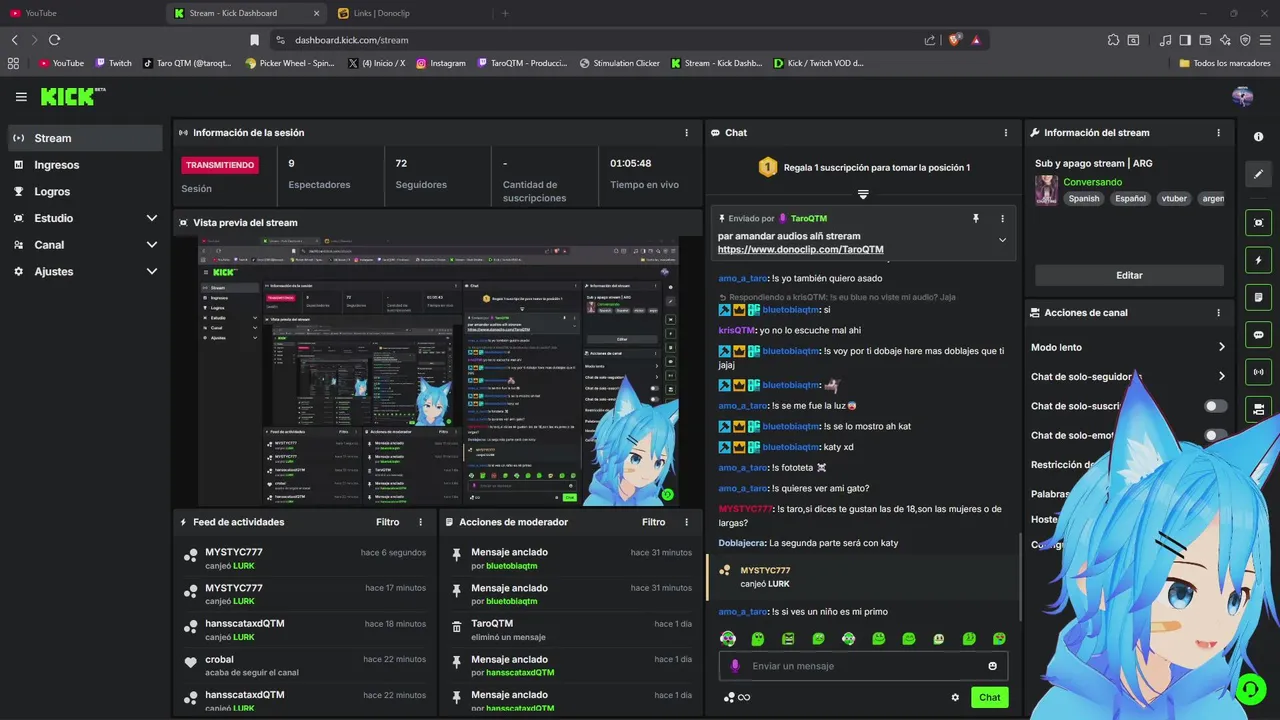Click the reload page button

pyautogui.click(x=54, y=40)
